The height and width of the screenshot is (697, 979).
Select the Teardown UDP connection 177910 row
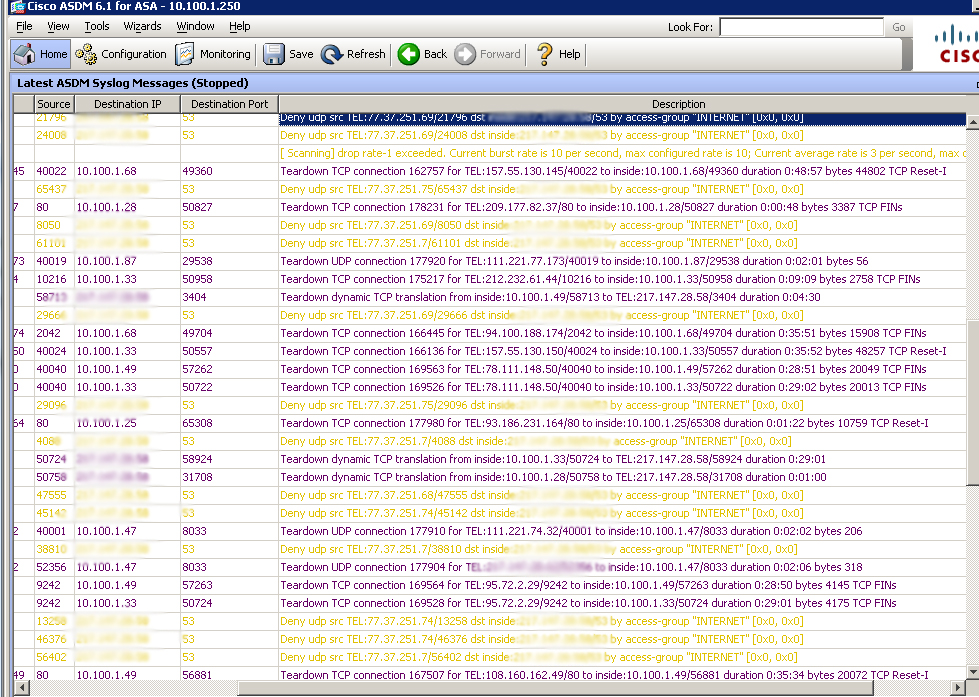[490, 531]
